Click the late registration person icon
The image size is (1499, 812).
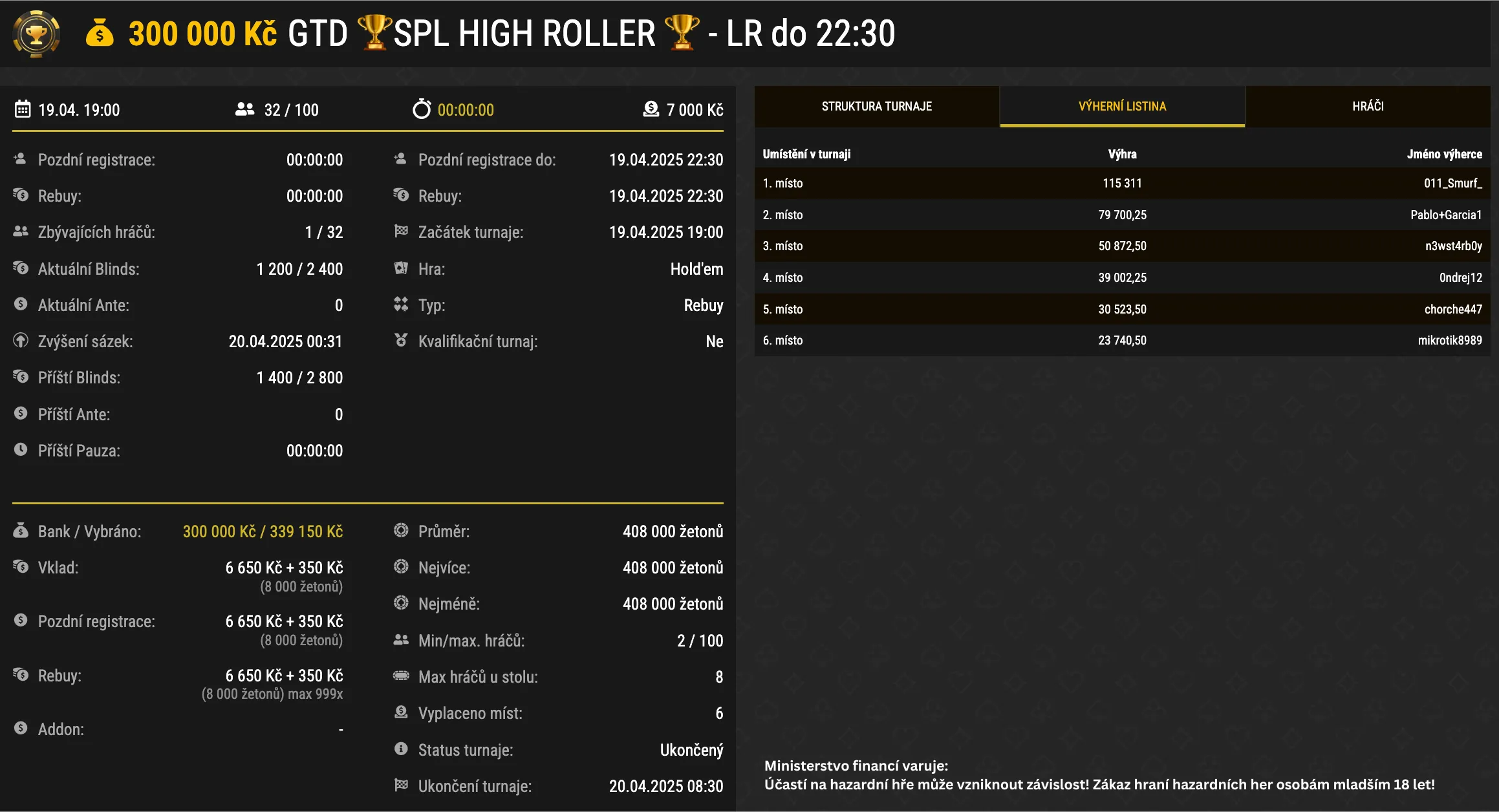(19, 159)
